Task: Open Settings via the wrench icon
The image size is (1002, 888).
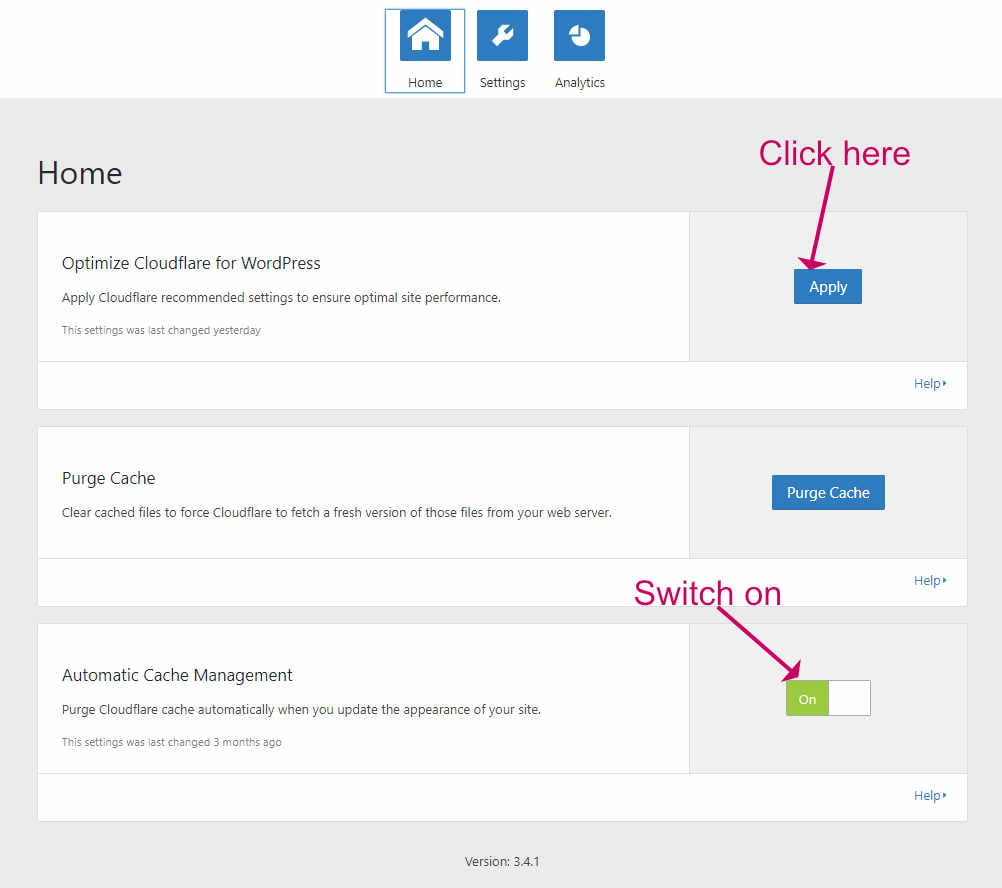Action: tap(502, 36)
